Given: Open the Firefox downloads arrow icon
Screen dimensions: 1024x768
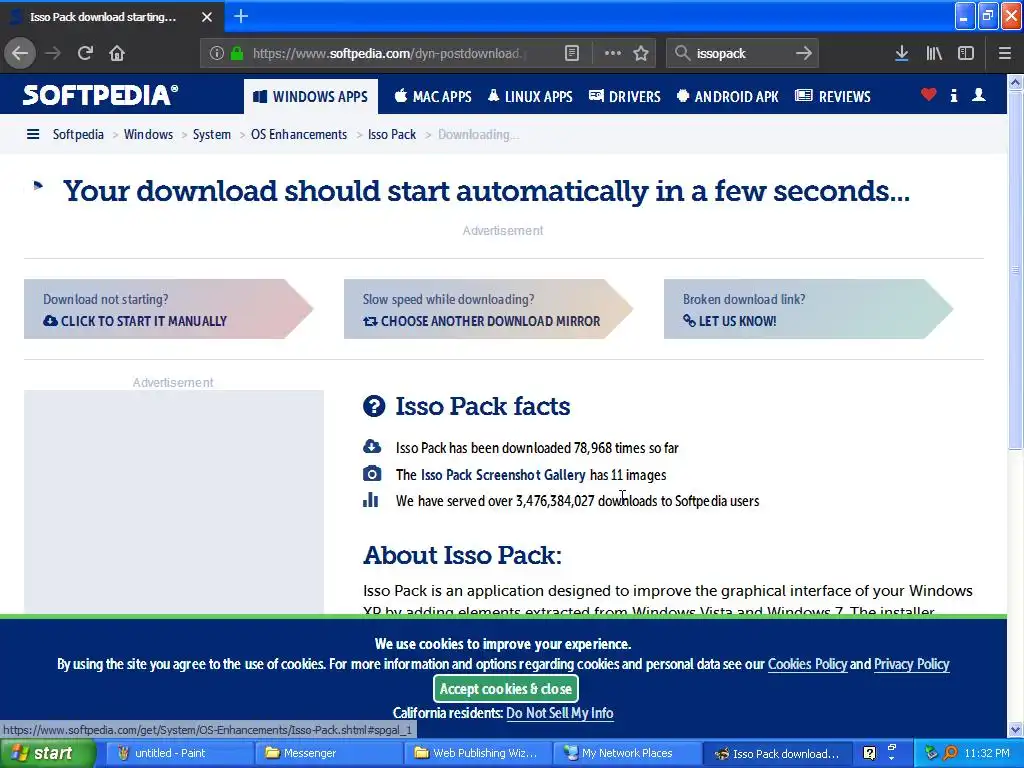Looking at the screenshot, I should (901, 54).
